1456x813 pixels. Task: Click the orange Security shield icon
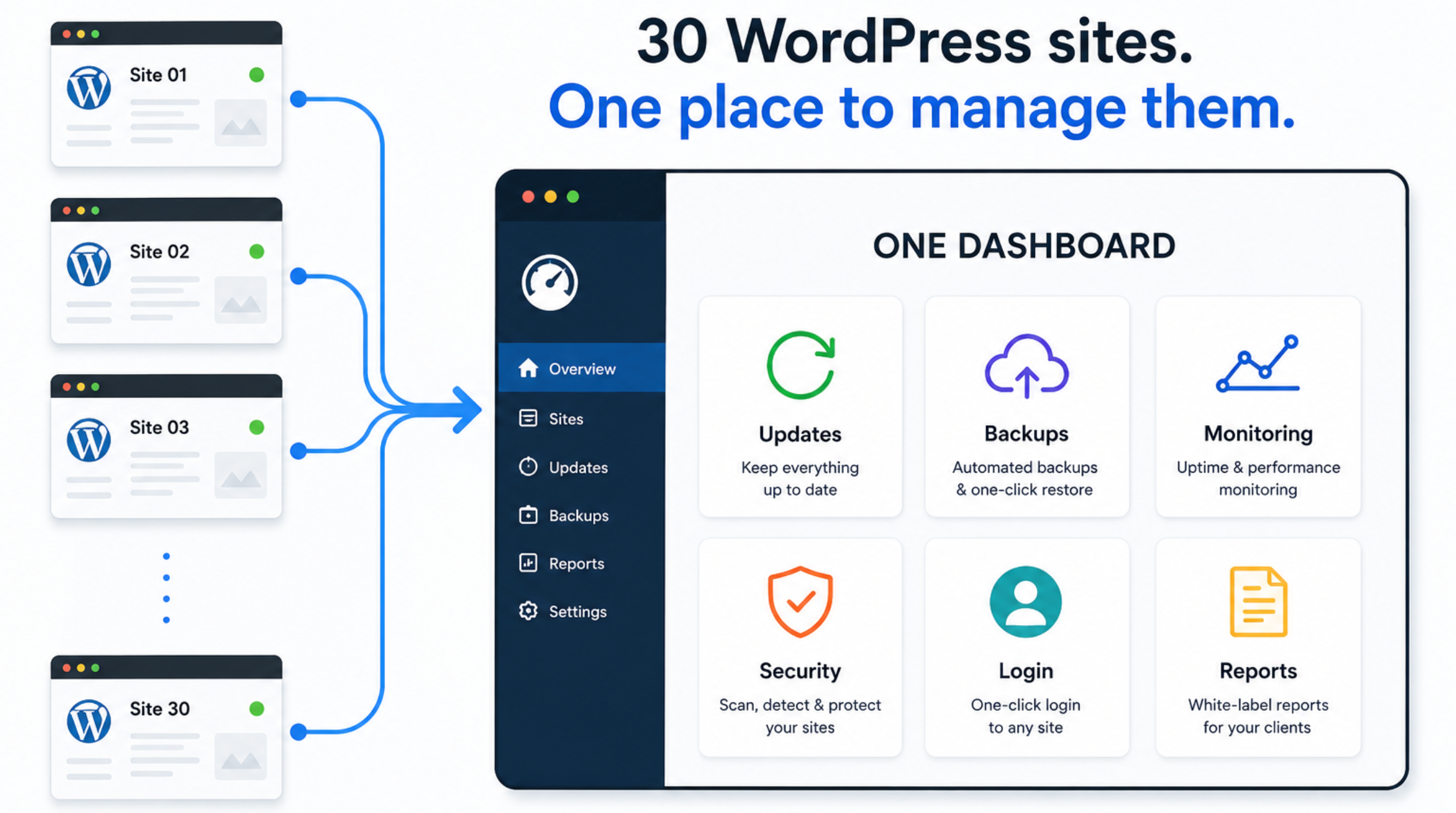tap(800, 602)
